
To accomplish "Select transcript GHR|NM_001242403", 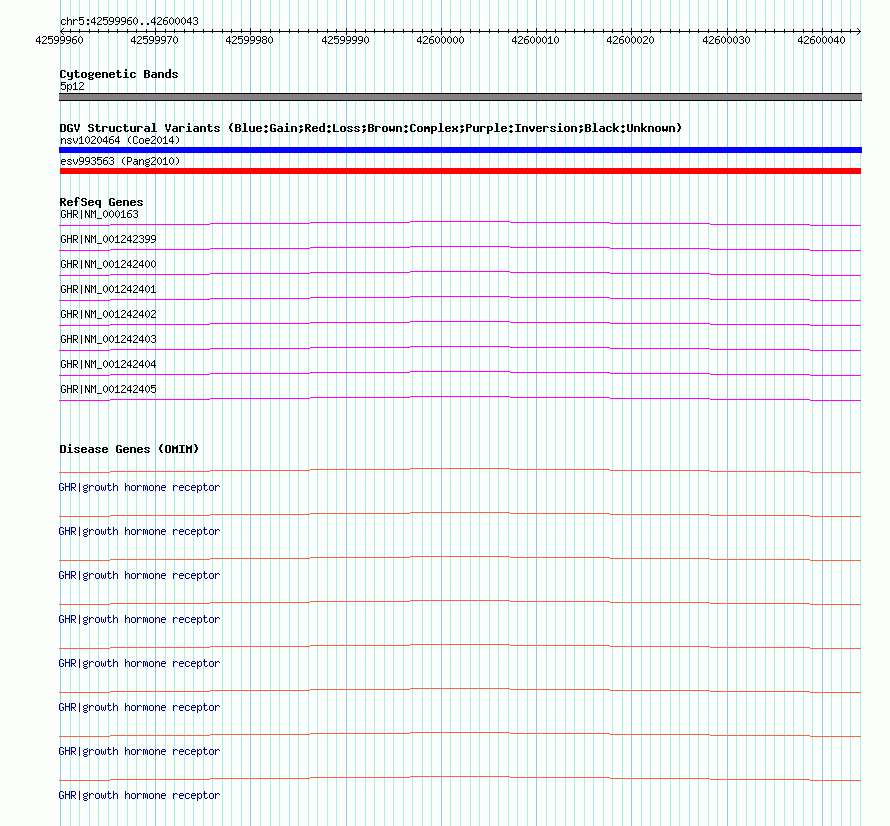I will coord(108,339).
